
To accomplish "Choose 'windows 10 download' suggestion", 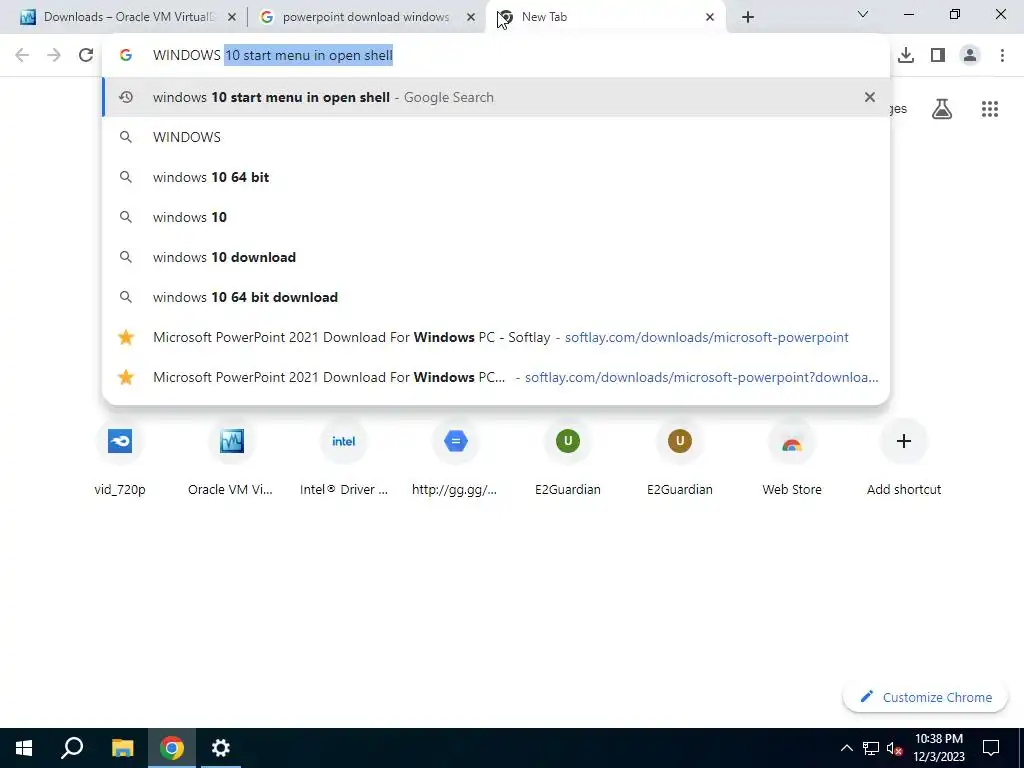I will pyautogui.click(x=496, y=257).
